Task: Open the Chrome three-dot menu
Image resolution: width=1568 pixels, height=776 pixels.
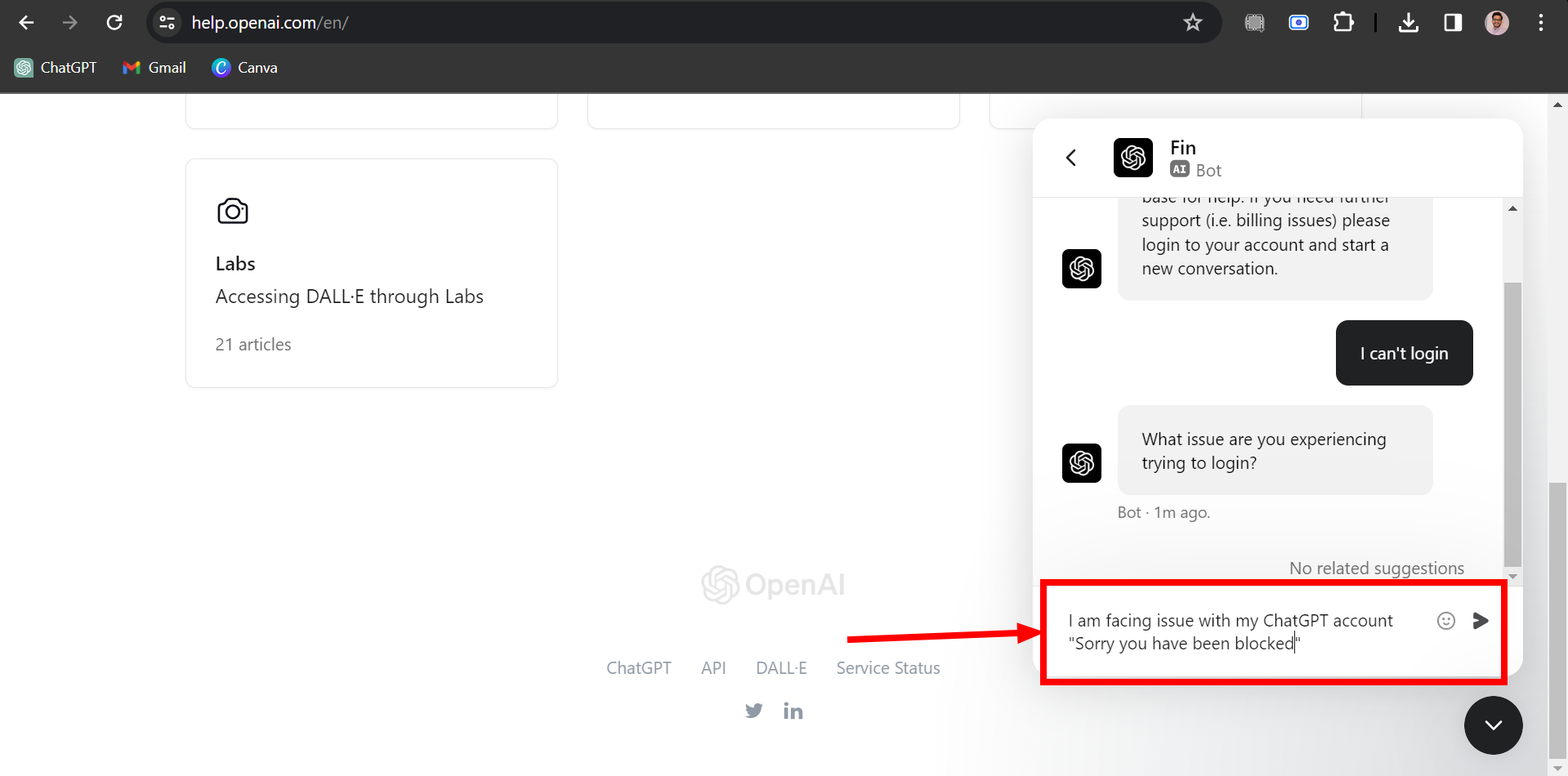Action: (1541, 23)
